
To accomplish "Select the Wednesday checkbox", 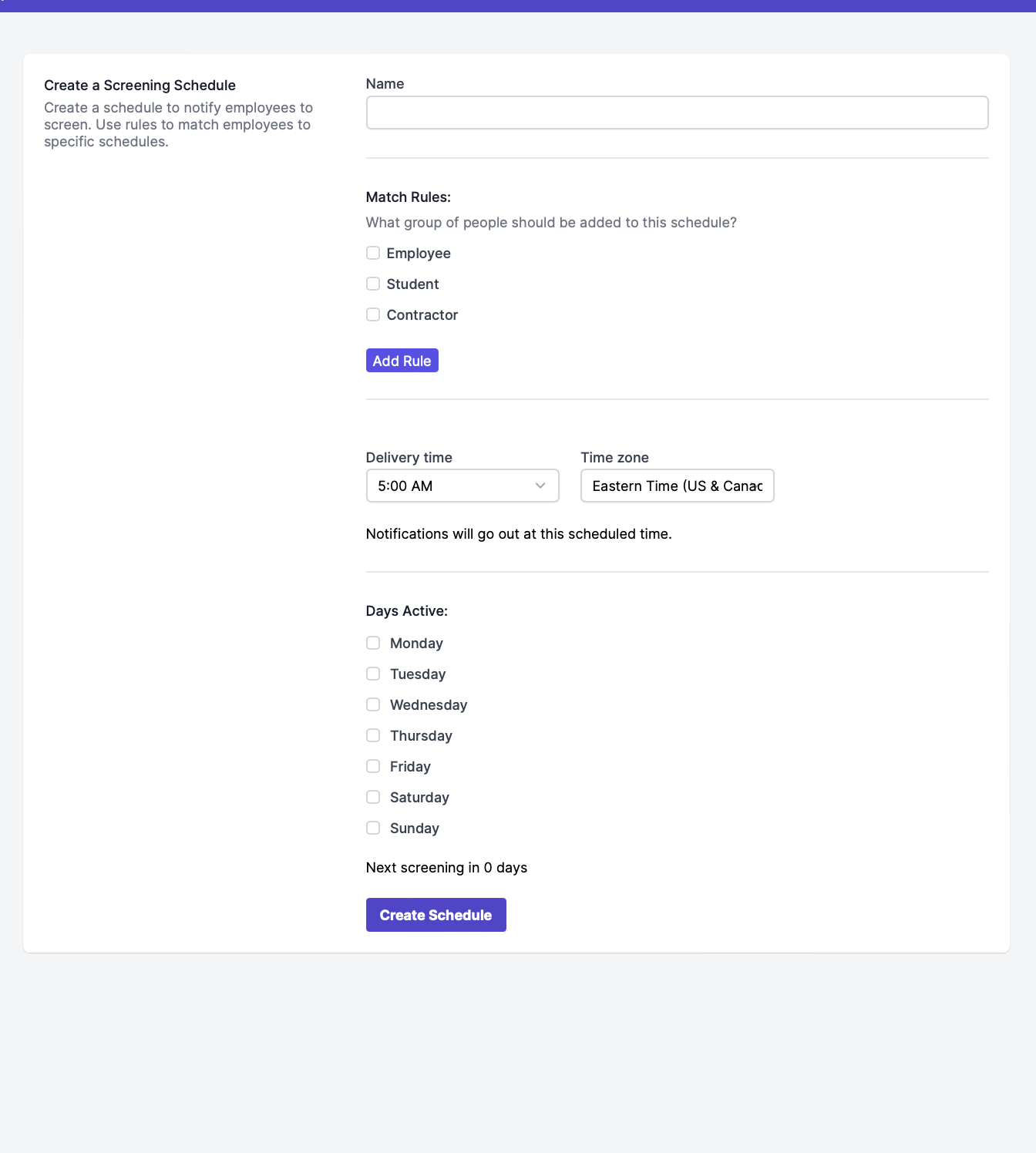I will [373, 704].
